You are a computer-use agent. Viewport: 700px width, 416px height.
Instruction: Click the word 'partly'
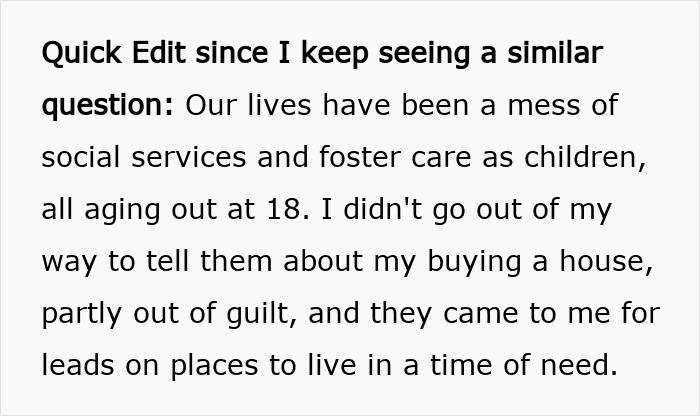coord(81,314)
